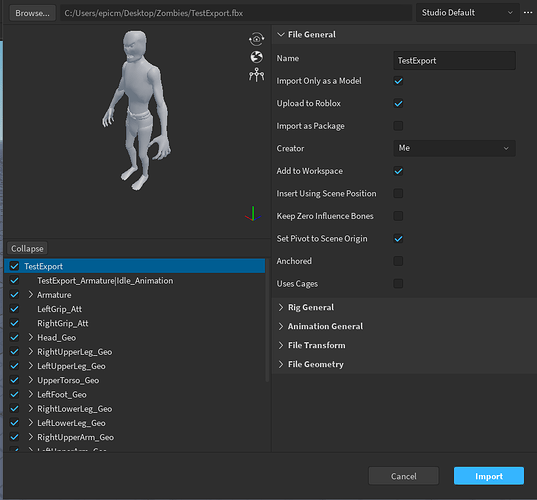The height and width of the screenshot is (500, 537).
Task: Open the Studio Default preset dropdown
Action: (467, 13)
